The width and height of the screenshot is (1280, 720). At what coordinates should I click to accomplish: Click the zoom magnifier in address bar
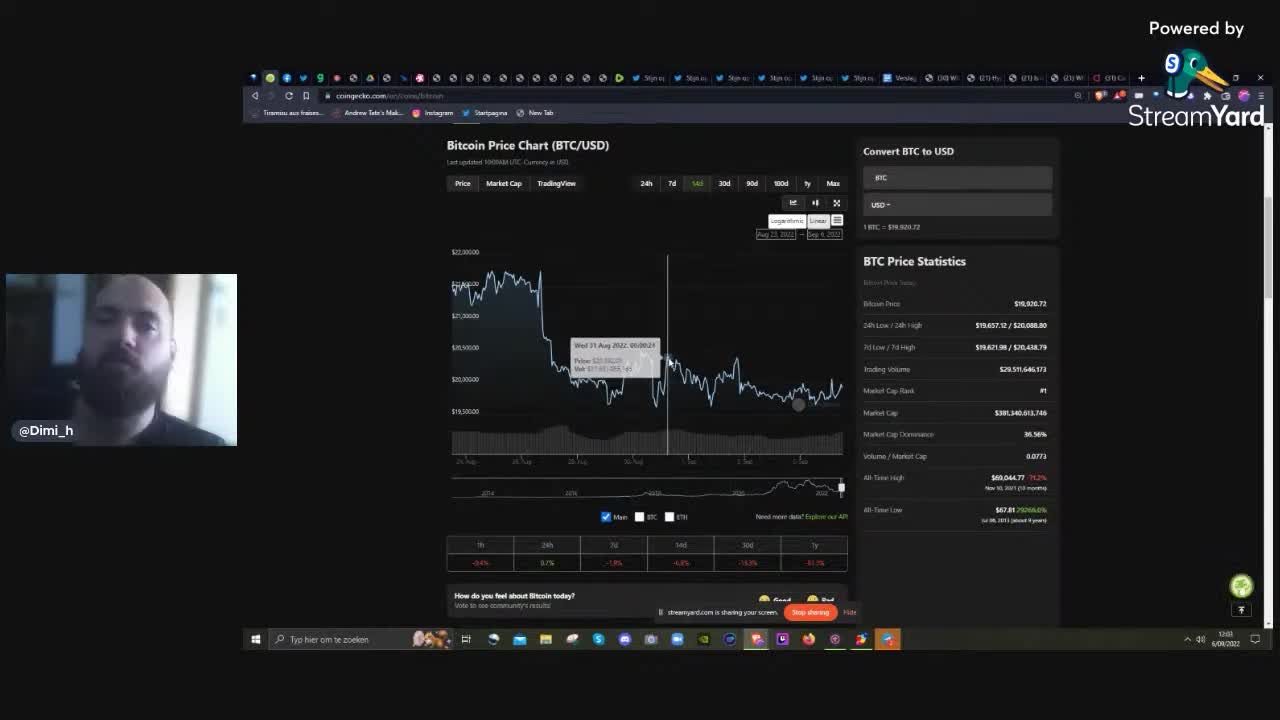click(x=1078, y=96)
